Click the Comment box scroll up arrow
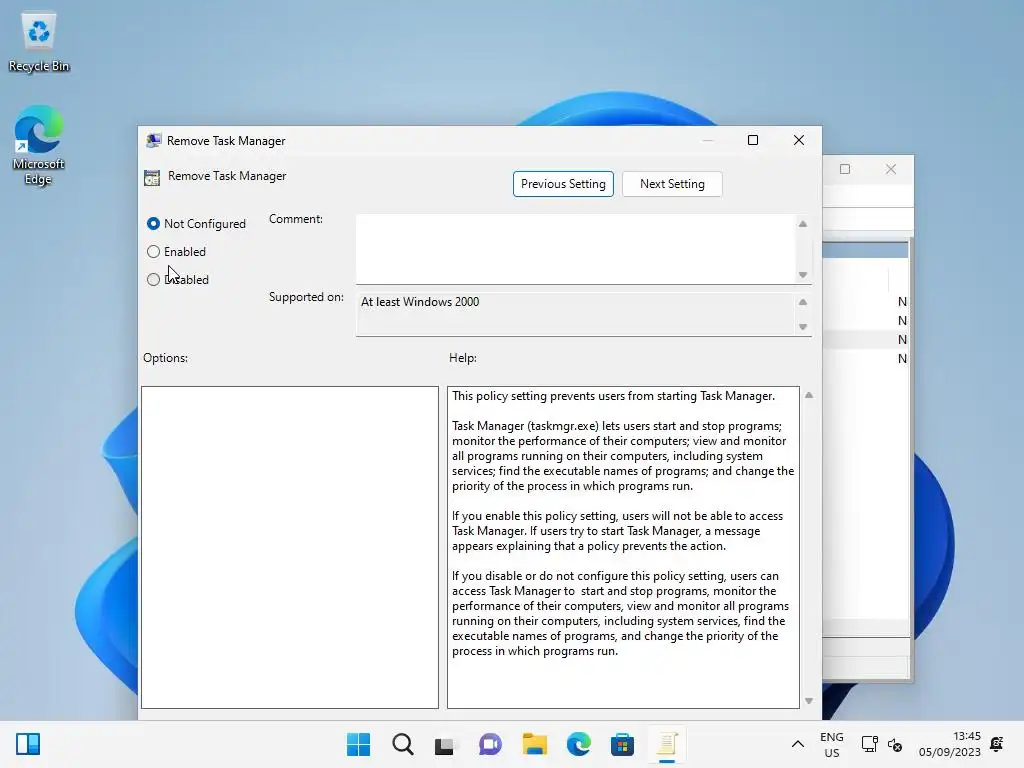 pyautogui.click(x=803, y=224)
